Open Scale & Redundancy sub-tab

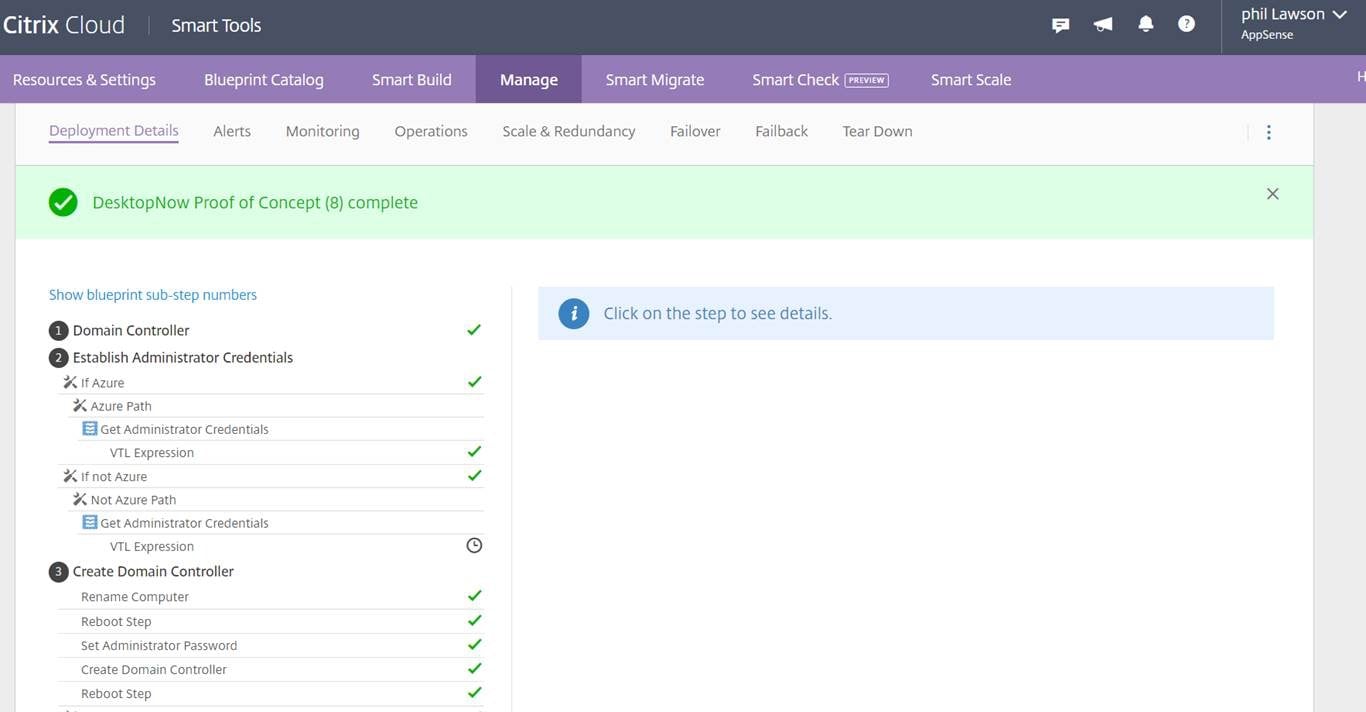coord(569,131)
